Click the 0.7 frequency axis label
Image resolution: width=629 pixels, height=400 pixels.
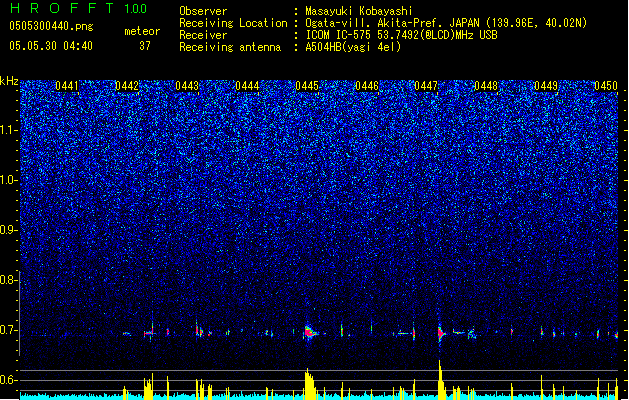click(x=8, y=331)
